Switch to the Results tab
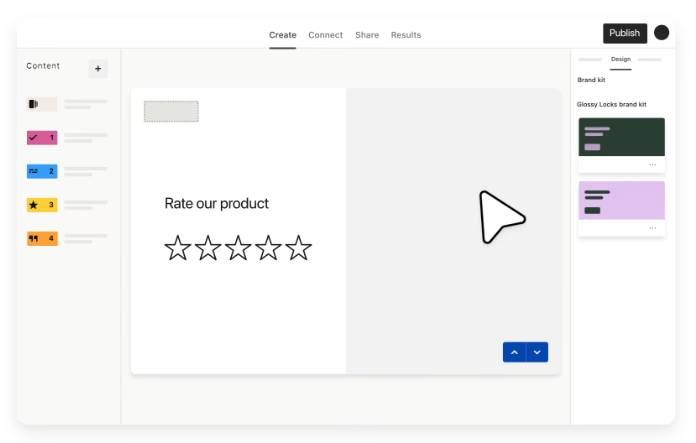696x443 pixels. point(406,35)
